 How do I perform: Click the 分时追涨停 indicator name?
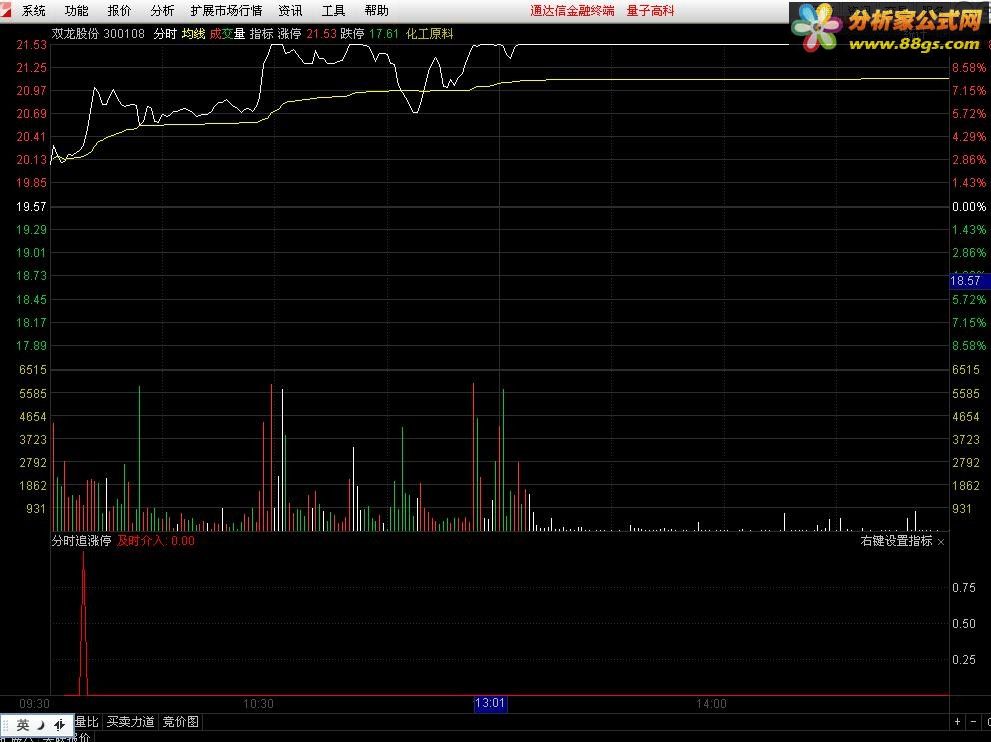pos(81,541)
